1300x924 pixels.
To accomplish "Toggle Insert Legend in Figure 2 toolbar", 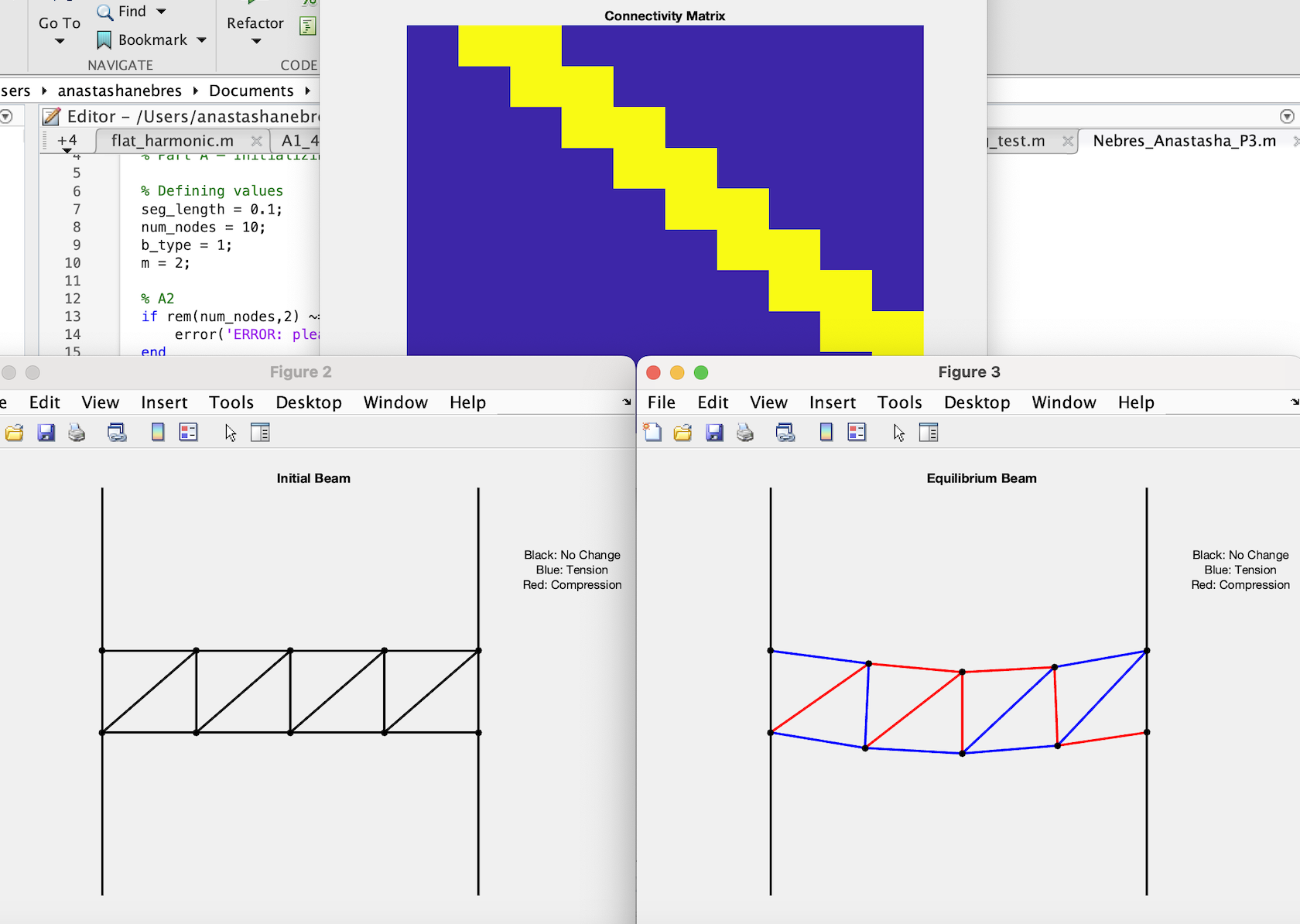I will [188, 433].
